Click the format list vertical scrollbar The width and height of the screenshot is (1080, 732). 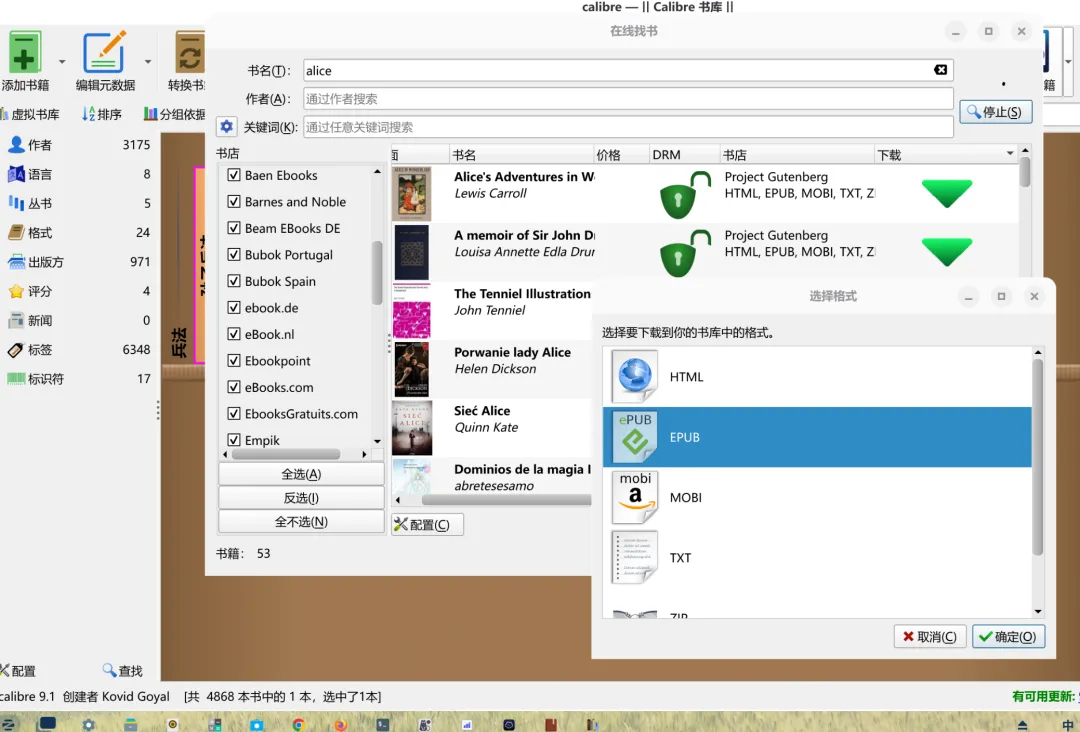1037,456
